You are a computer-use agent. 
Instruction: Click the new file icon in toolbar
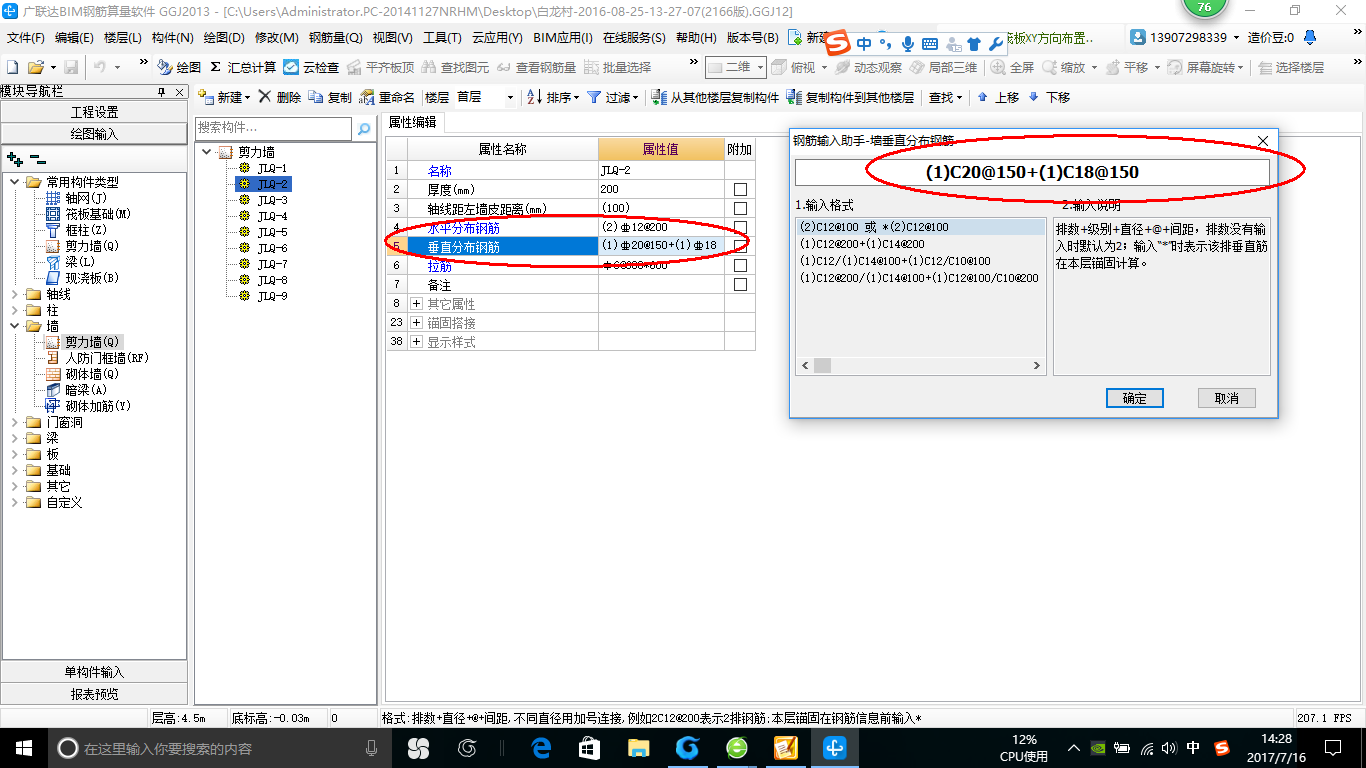tap(12, 67)
